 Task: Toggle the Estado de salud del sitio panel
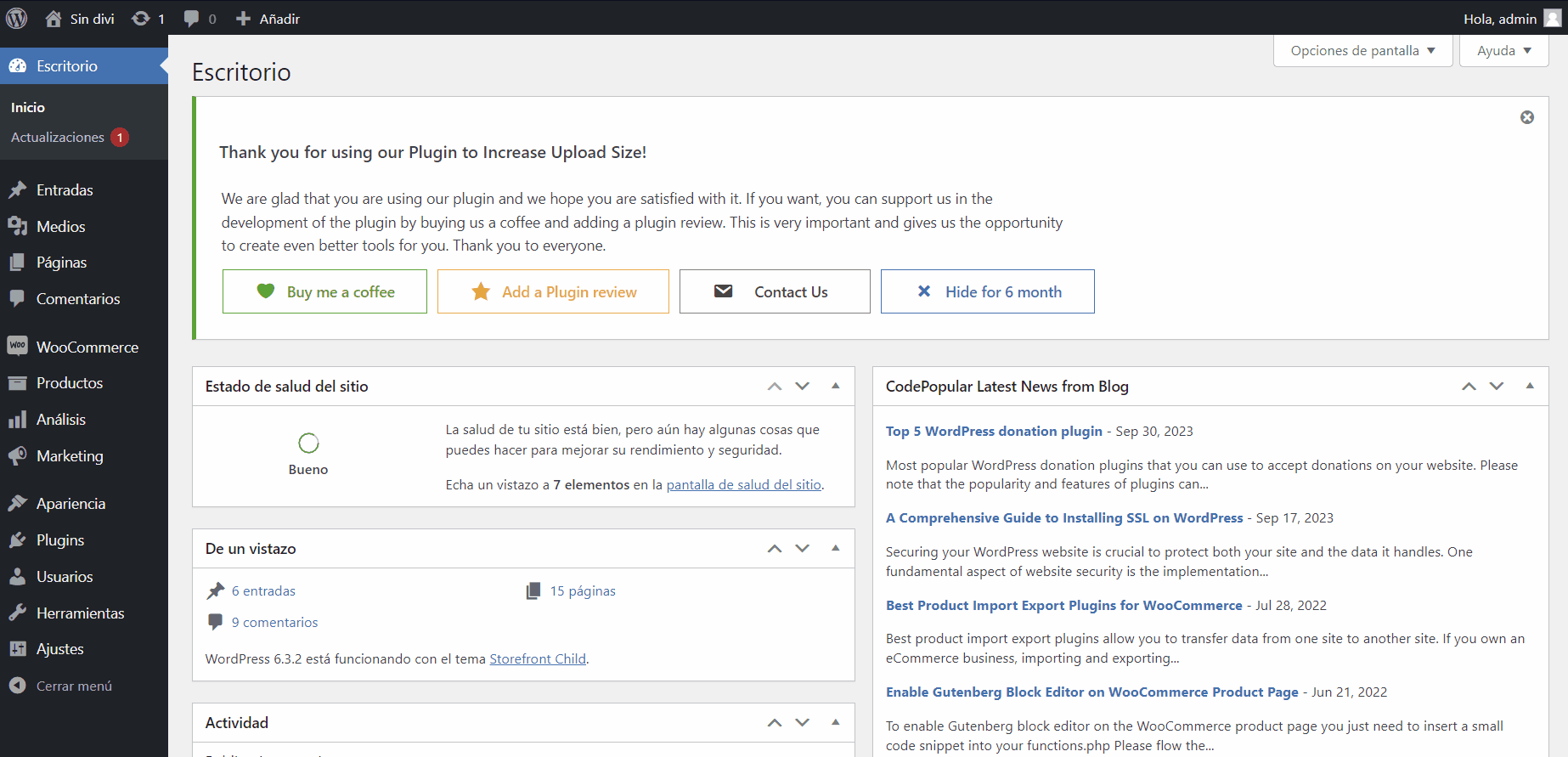tap(836, 386)
